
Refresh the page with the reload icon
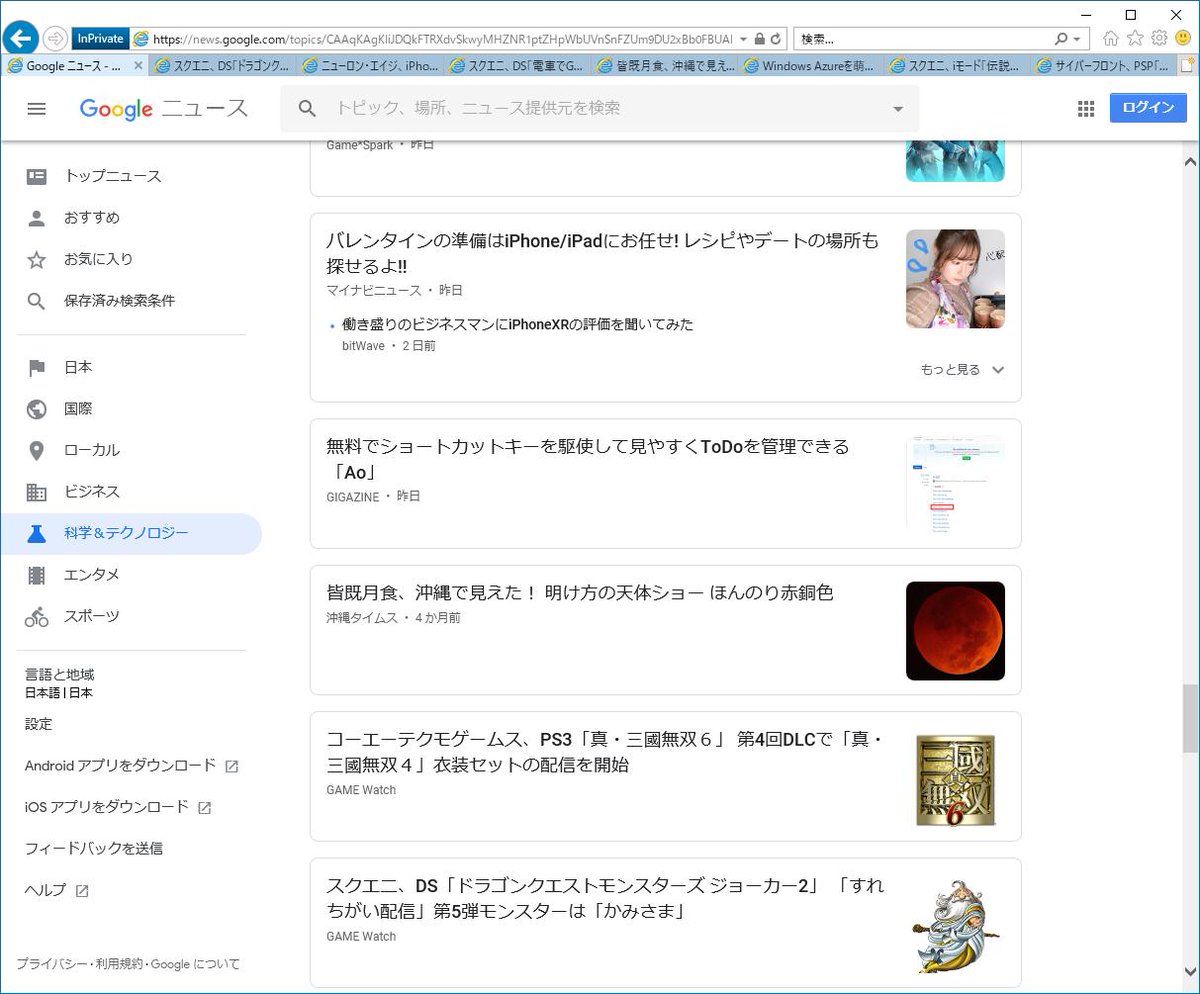point(775,39)
